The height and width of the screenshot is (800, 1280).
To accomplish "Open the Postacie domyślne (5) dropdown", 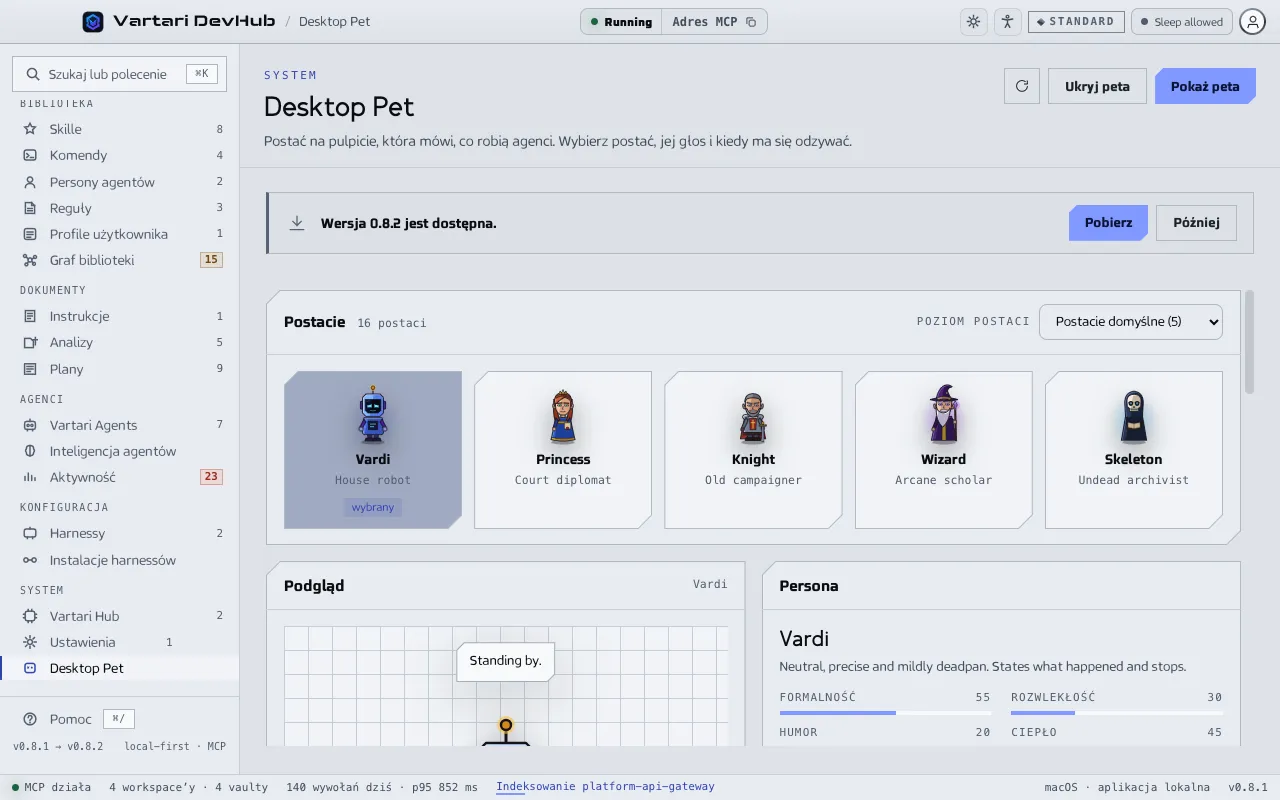I will coord(1131,322).
